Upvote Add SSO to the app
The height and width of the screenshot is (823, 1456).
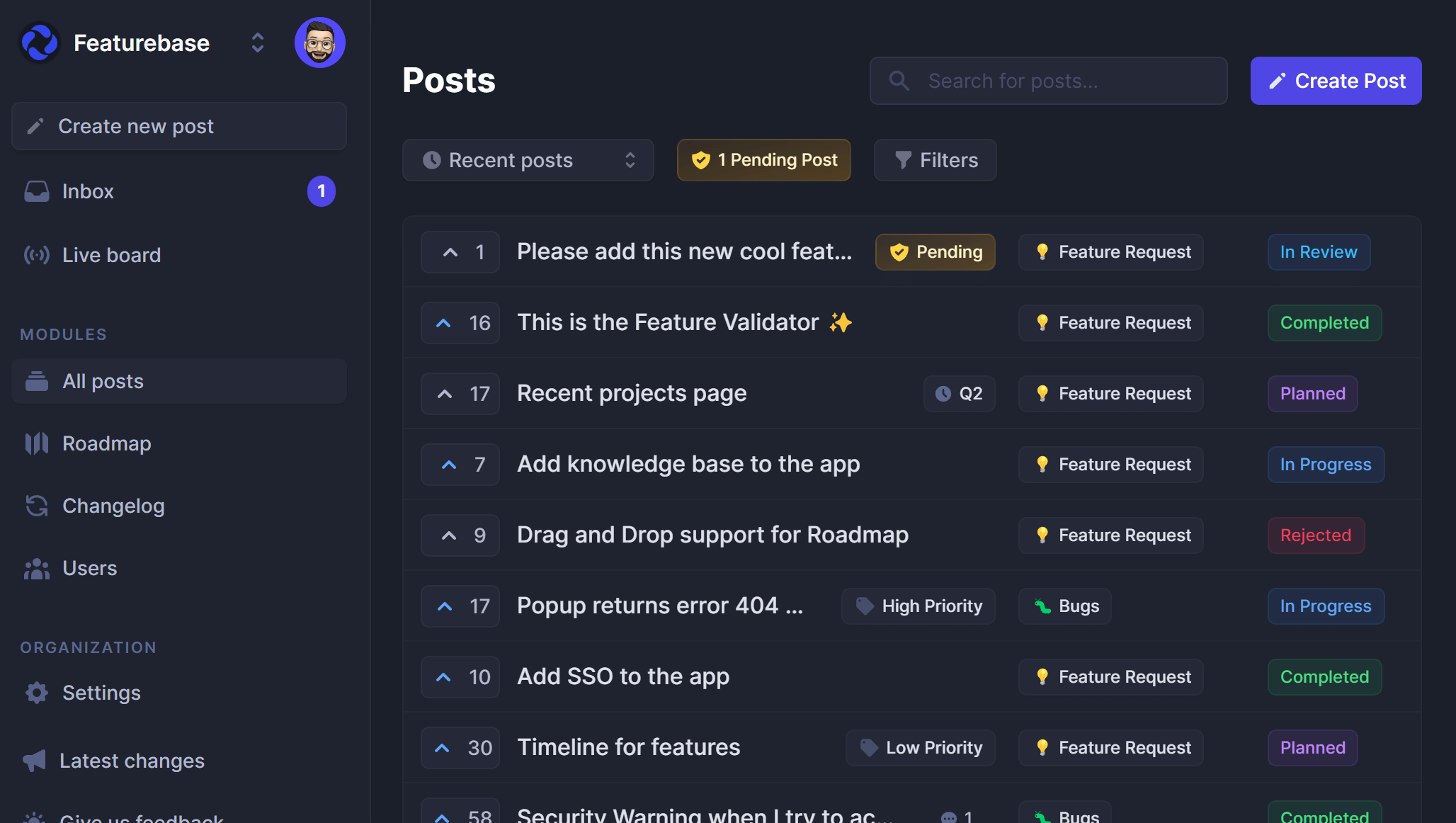460,677
